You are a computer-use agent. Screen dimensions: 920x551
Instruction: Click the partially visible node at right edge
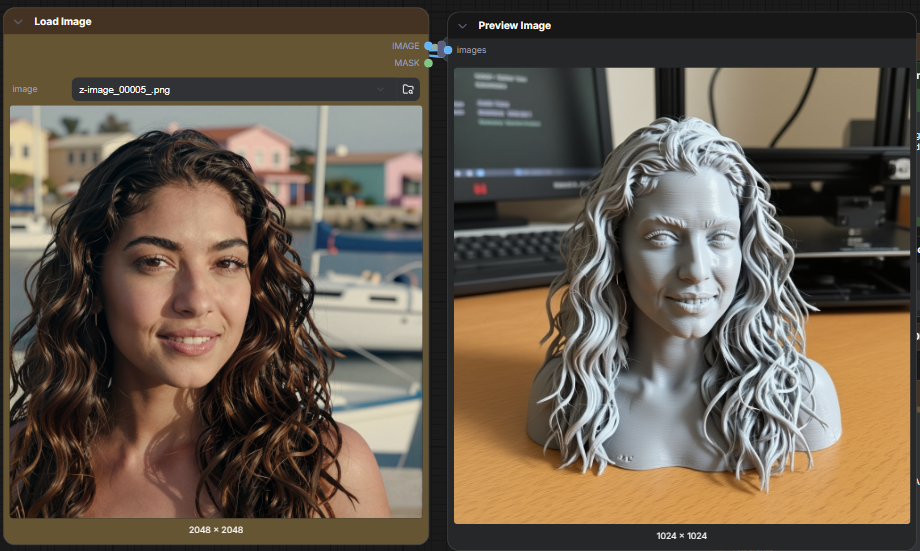pos(916,300)
